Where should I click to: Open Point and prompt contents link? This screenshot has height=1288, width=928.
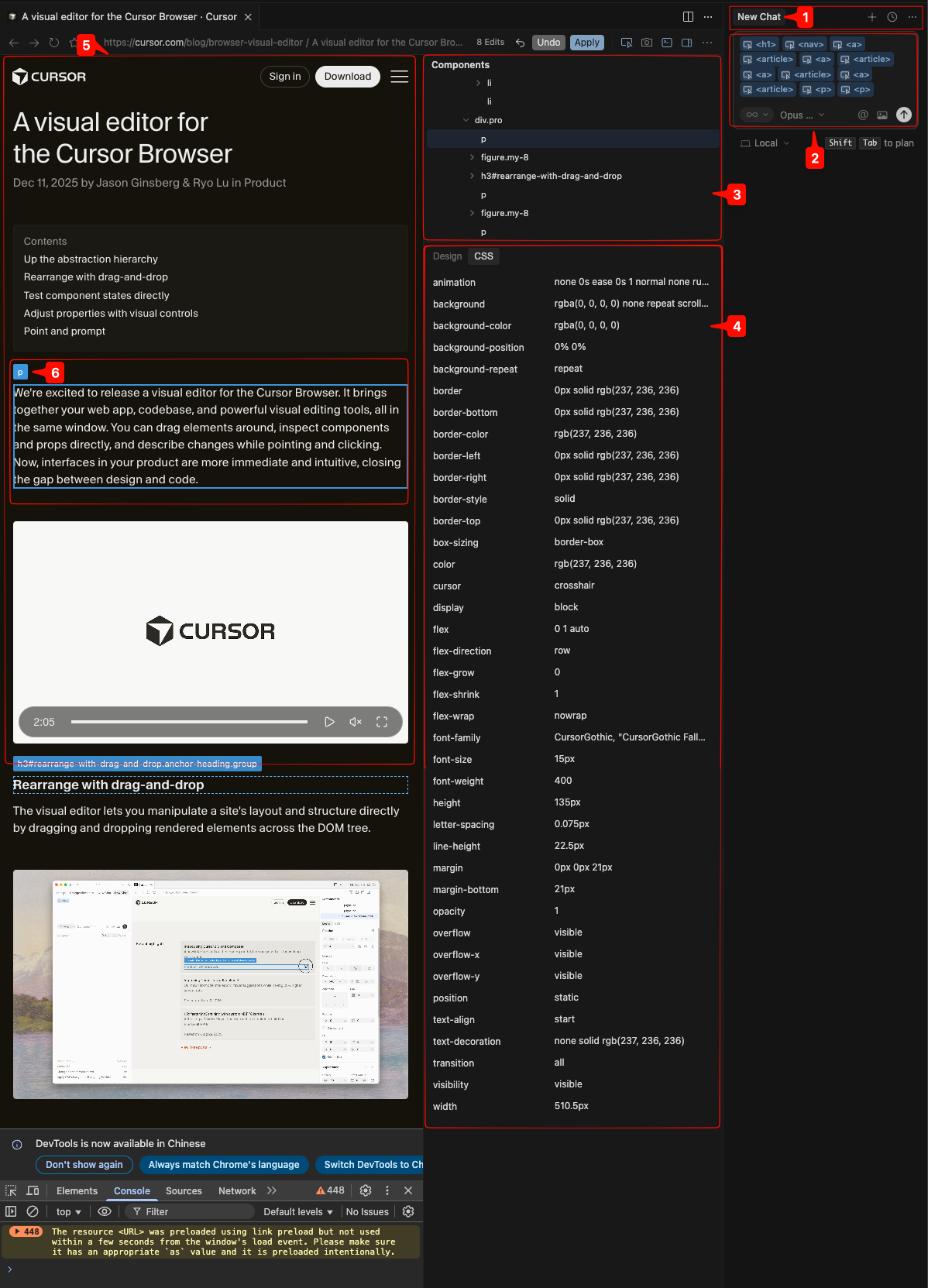pyautogui.click(x=64, y=331)
